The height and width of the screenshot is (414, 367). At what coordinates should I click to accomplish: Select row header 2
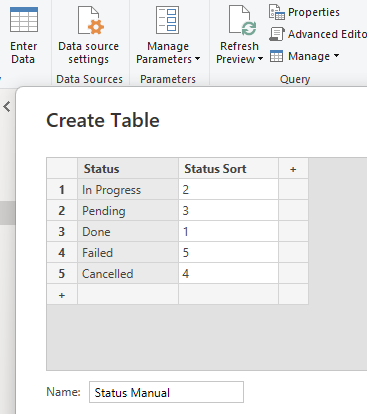pos(62,211)
